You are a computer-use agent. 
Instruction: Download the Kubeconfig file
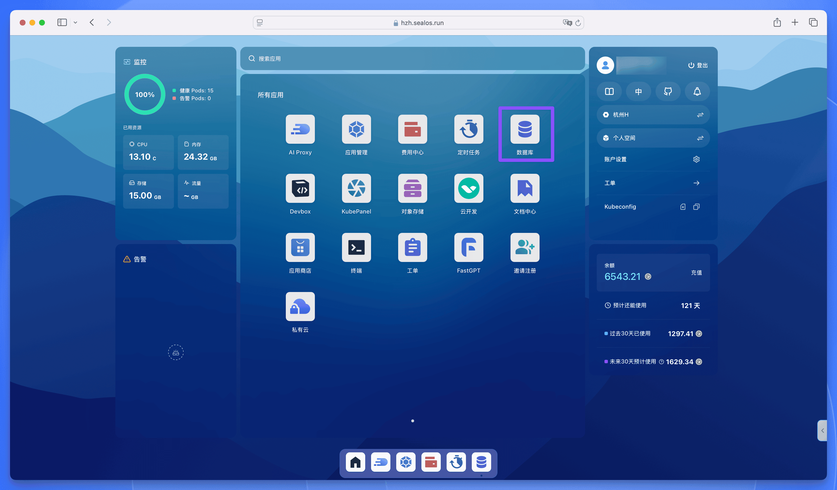point(683,207)
